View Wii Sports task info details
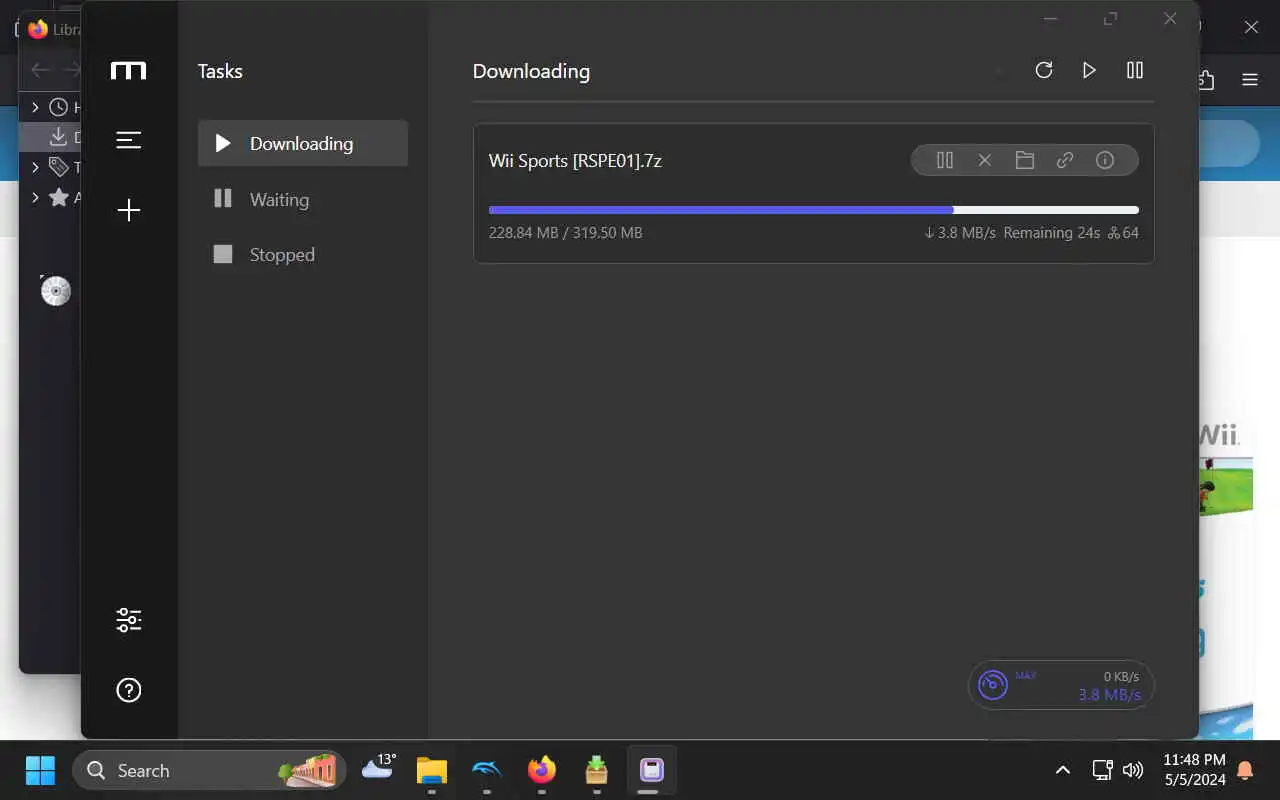1280x800 pixels. coord(1105,160)
